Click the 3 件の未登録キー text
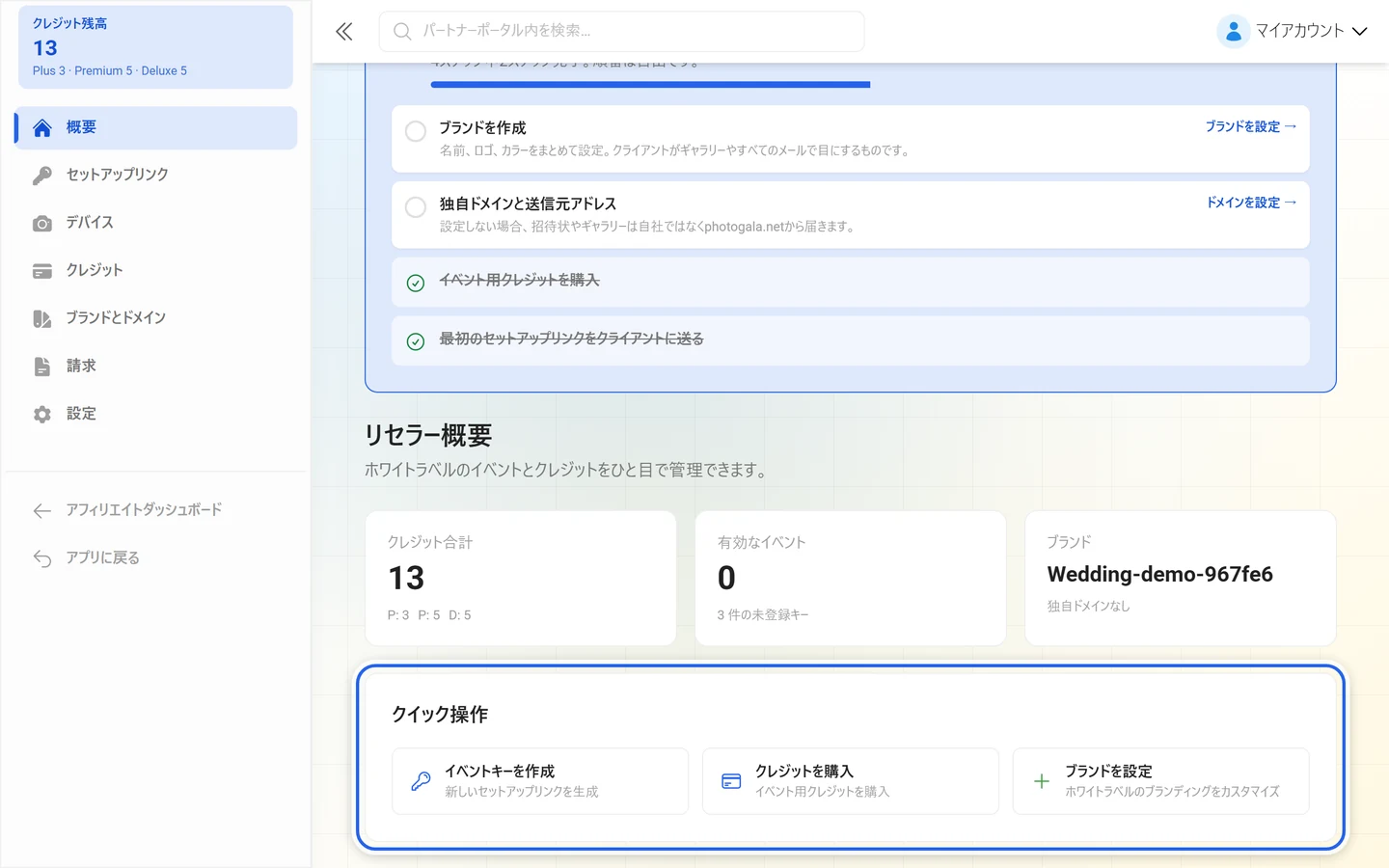 (x=763, y=615)
